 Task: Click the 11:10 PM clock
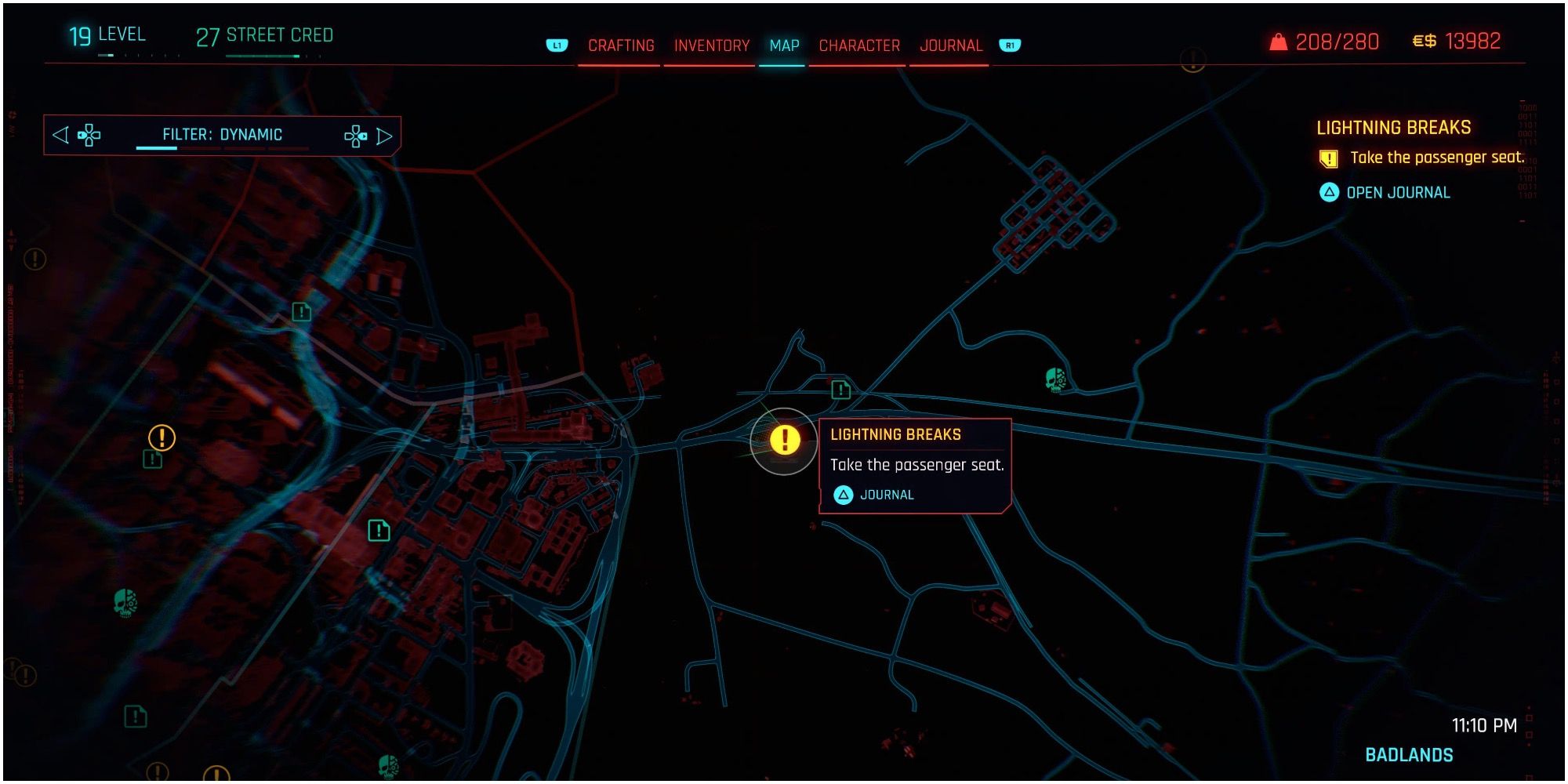pos(1484,725)
